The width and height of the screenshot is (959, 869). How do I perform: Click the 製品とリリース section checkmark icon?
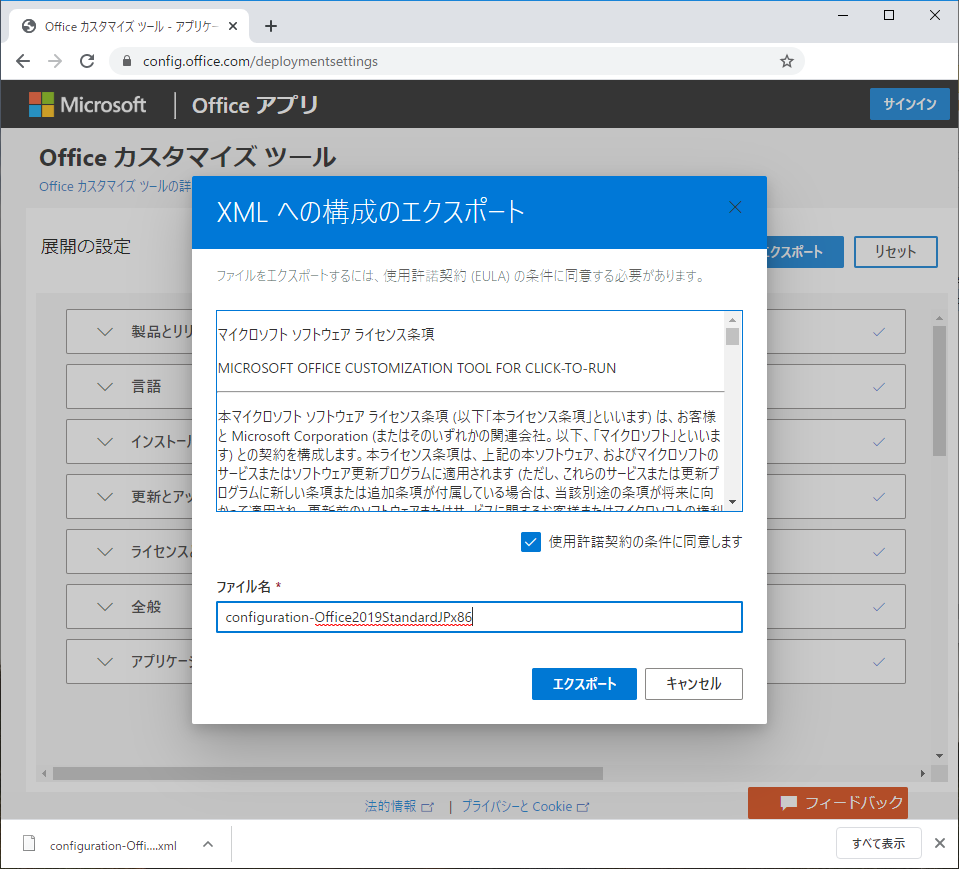click(879, 332)
